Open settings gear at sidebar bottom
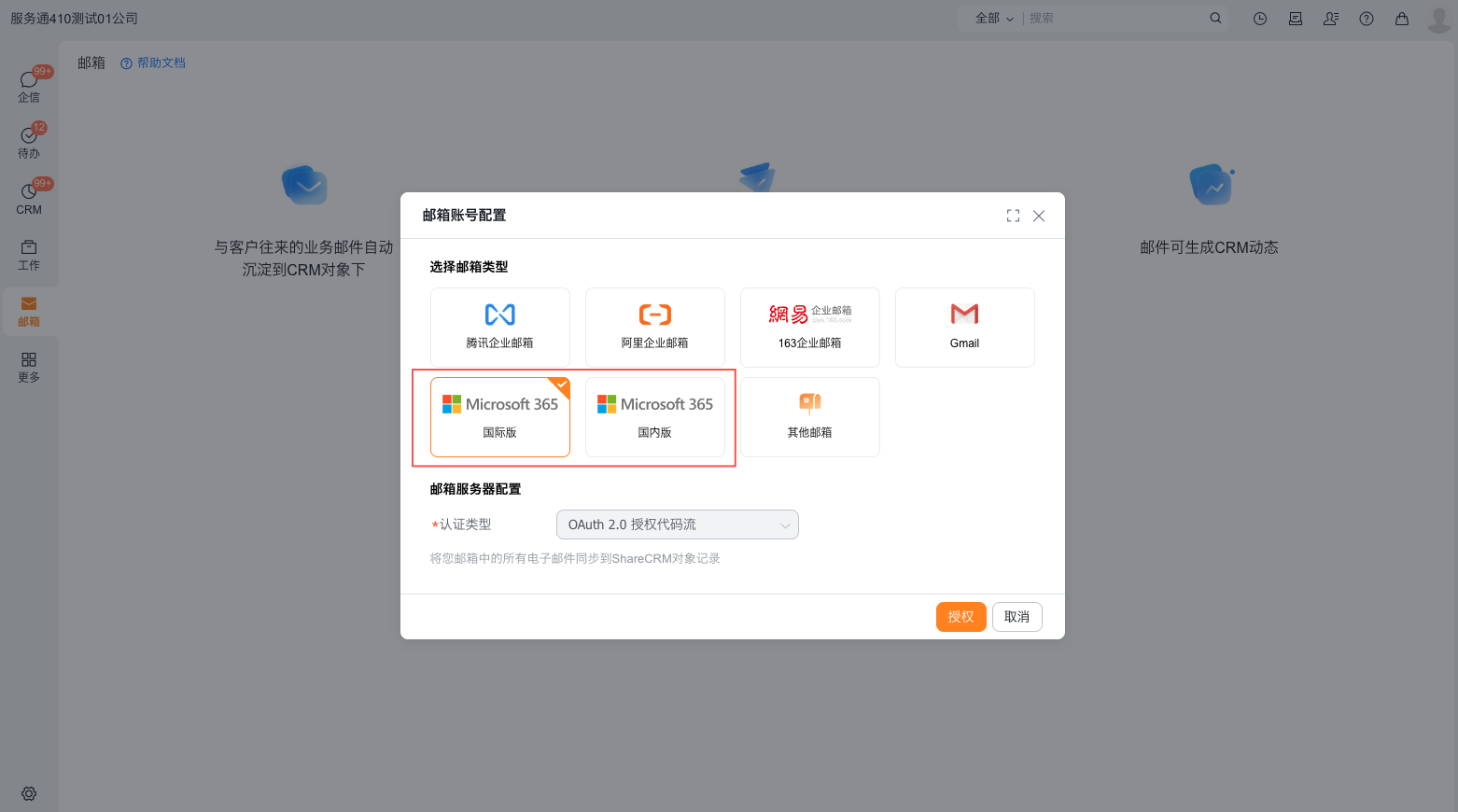This screenshot has height=812, width=1458. click(x=29, y=793)
